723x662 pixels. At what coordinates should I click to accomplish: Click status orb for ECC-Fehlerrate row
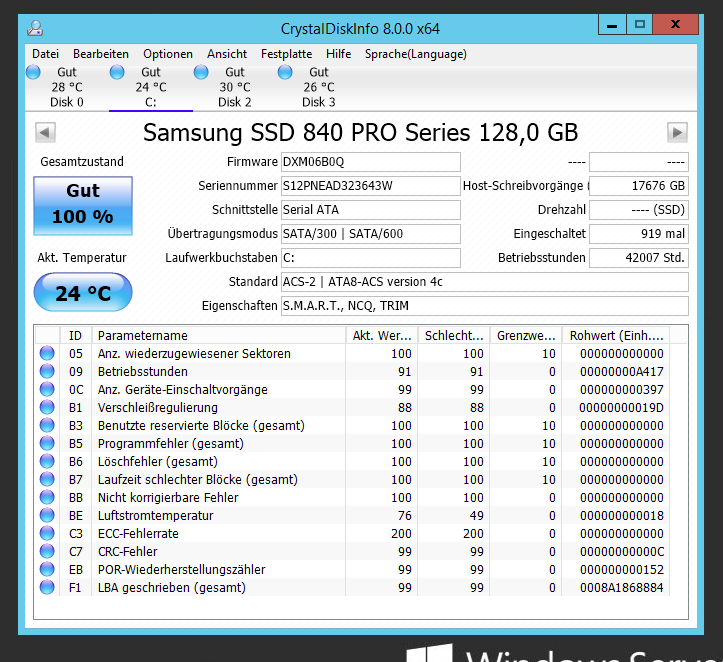[47, 533]
